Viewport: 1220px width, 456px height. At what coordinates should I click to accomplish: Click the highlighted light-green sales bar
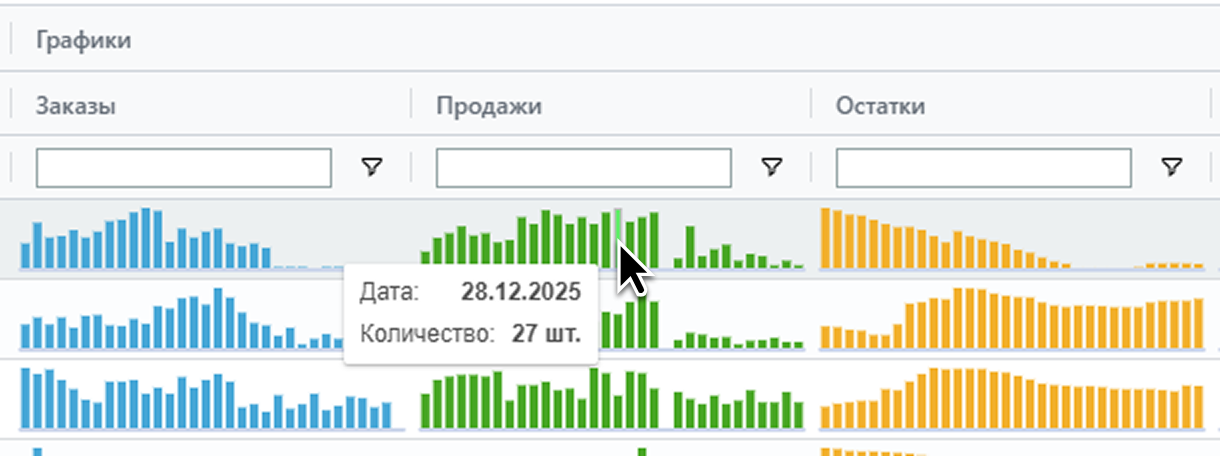tap(618, 228)
